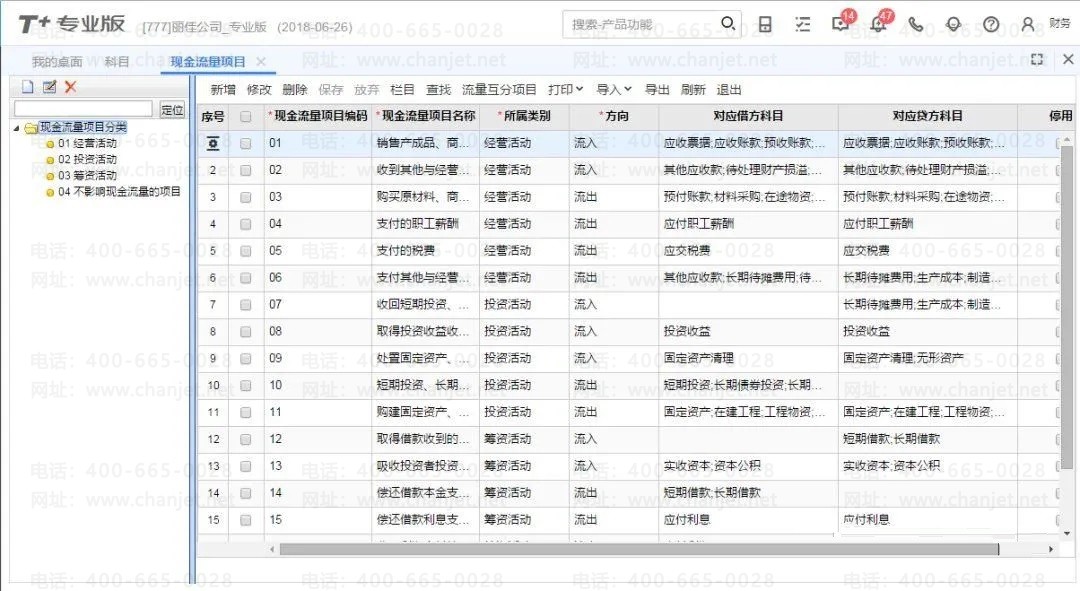Click the vertical scrollbar thumb
The width and height of the screenshot is (1080, 591).
tap(1066, 307)
